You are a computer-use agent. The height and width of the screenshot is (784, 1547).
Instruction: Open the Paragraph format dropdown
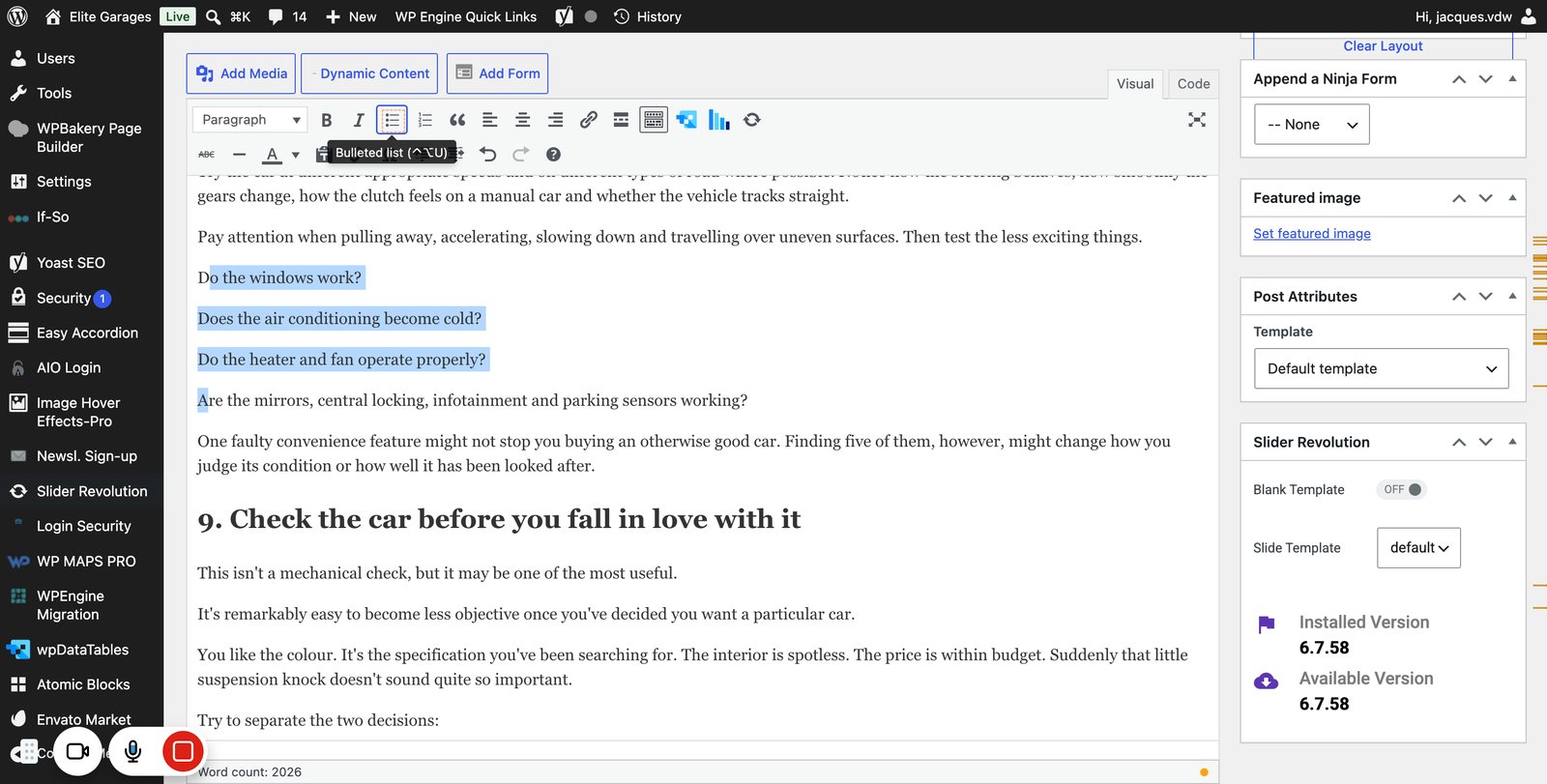coord(249,120)
